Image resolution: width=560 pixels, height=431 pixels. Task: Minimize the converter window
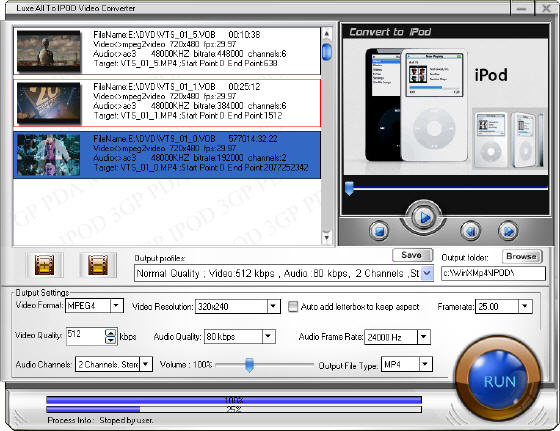pyautogui.click(x=522, y=9)
